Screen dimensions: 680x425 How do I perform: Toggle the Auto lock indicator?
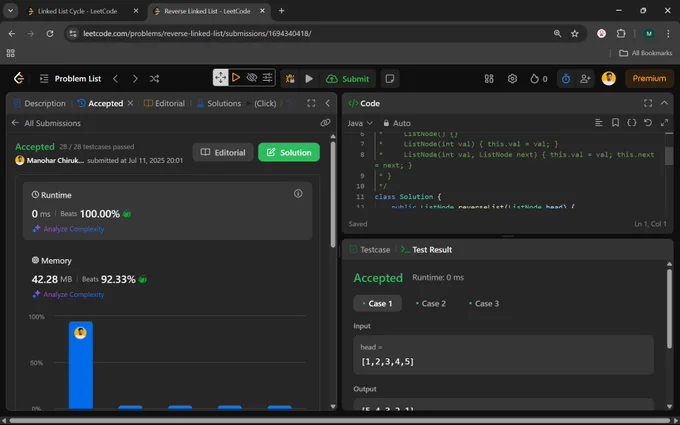396,123
